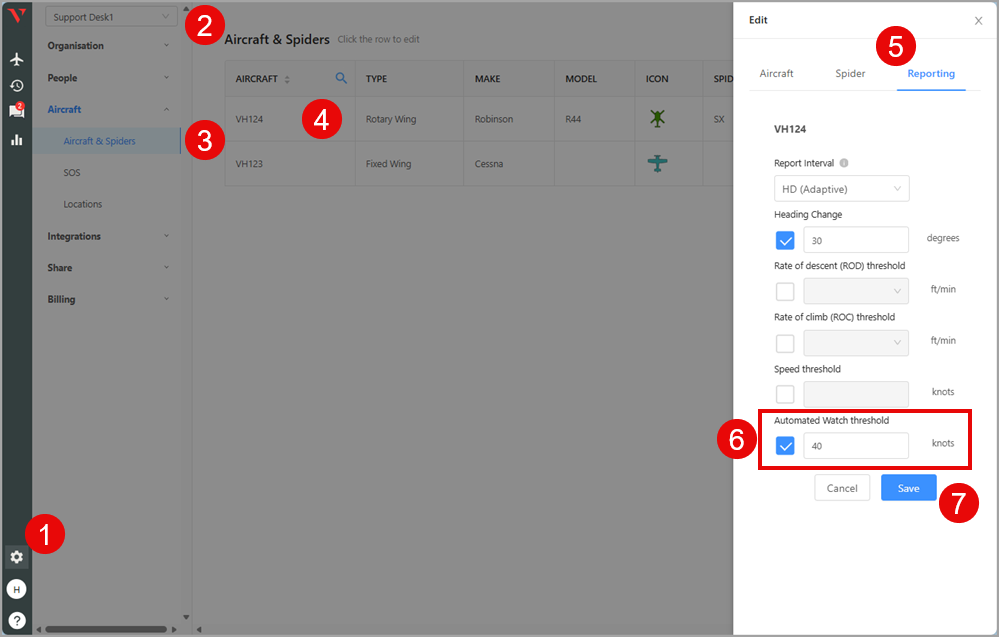
Task: Uncheck the Heading Change checkbox
Action: [x=785, y=240]
